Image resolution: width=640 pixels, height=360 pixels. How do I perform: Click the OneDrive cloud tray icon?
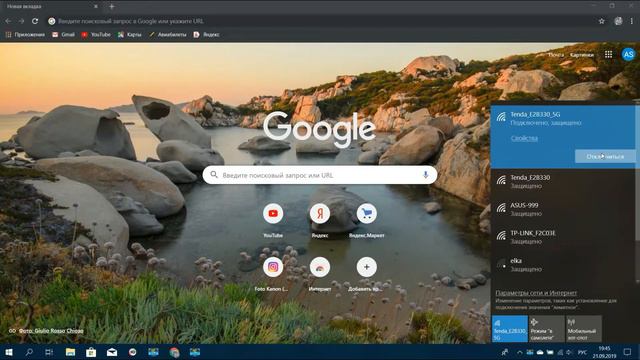click(x=540, y=352)
